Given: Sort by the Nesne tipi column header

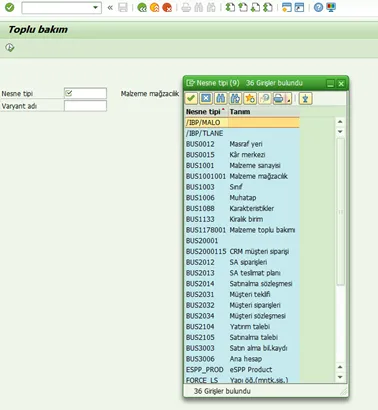Looking at the screenshot, I should pyautogui.click(x=206, y=112).
